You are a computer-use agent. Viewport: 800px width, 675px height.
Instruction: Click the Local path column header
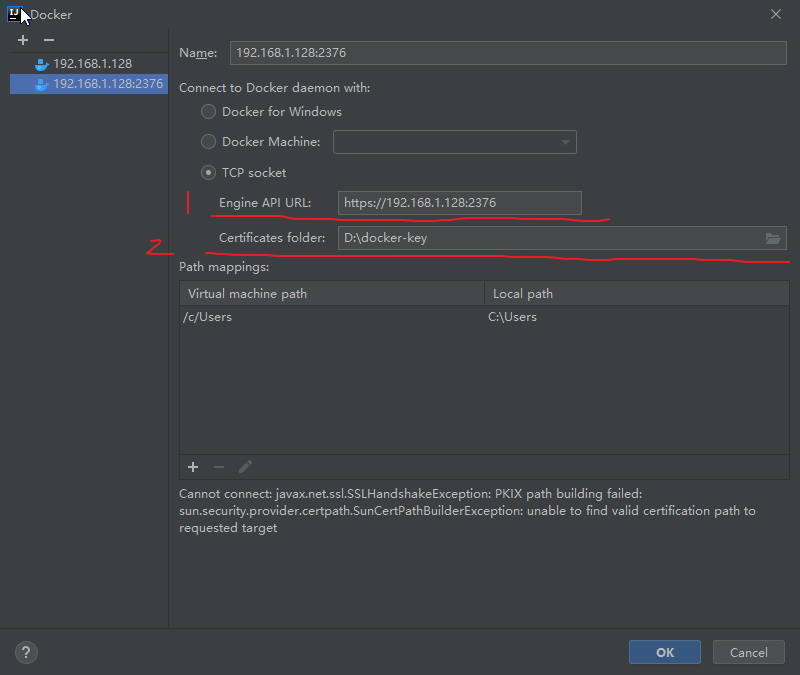point(636,293)
